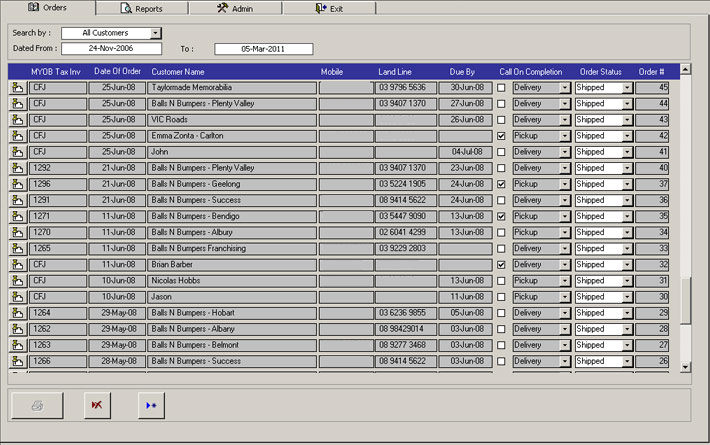Screen dimensions: 710x445
Task: Click the blue new record button
Action: (x=151, y=405)
